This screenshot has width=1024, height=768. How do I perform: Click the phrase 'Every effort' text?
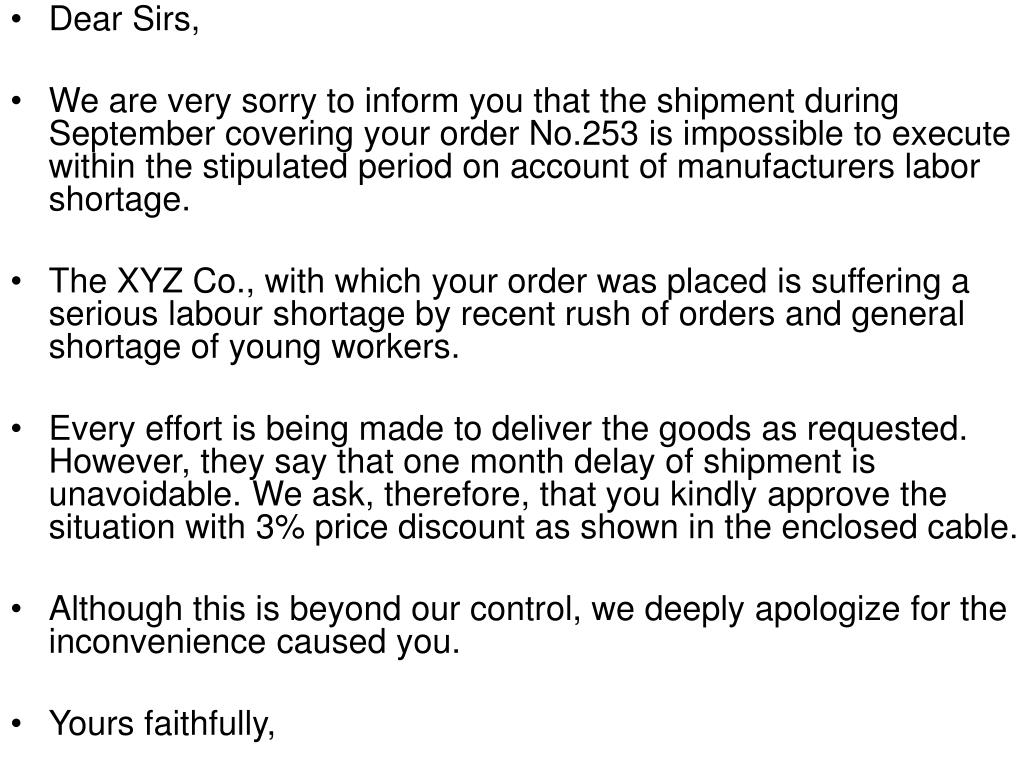[136, 430]
